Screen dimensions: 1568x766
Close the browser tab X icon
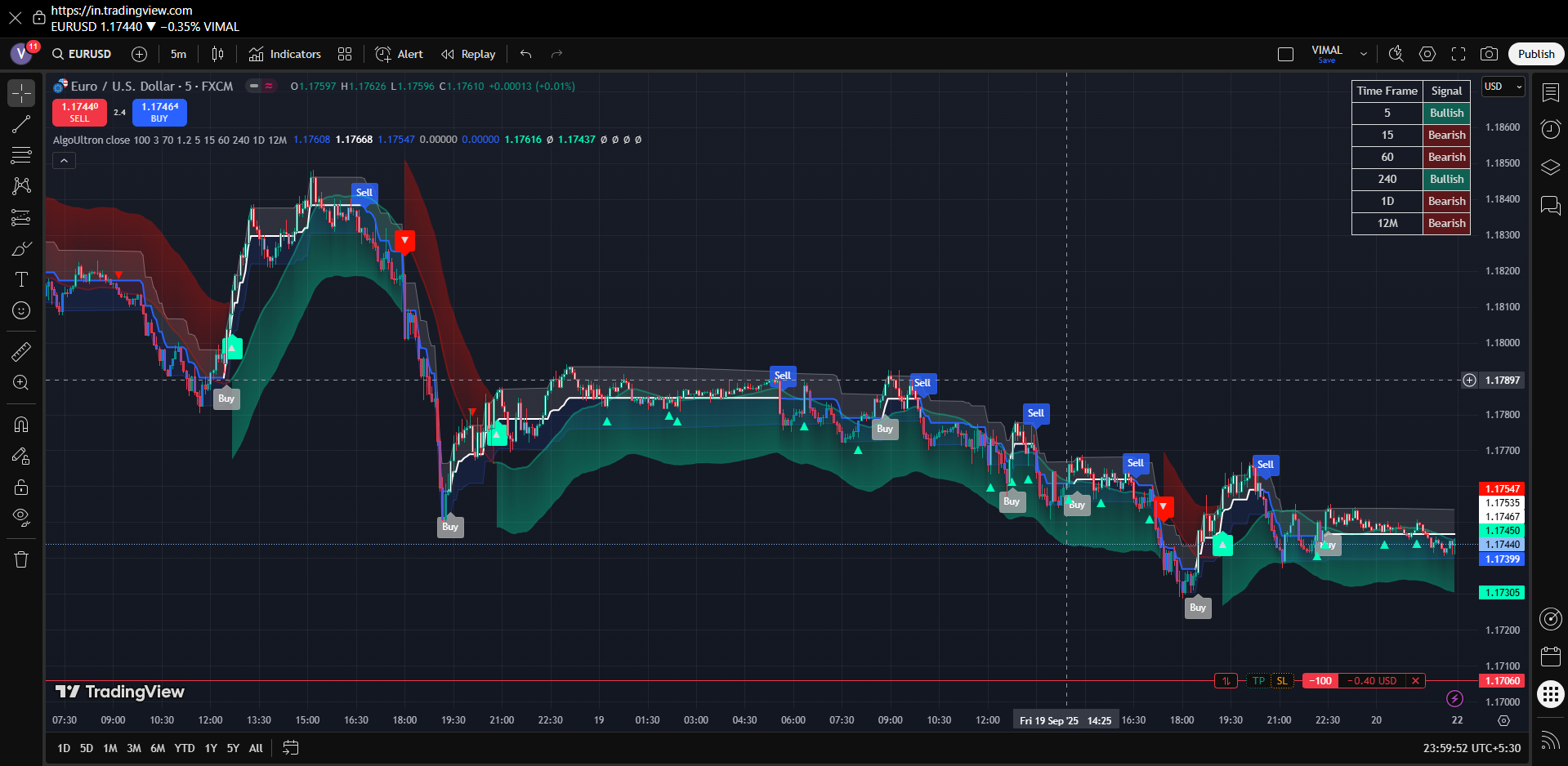15,18
